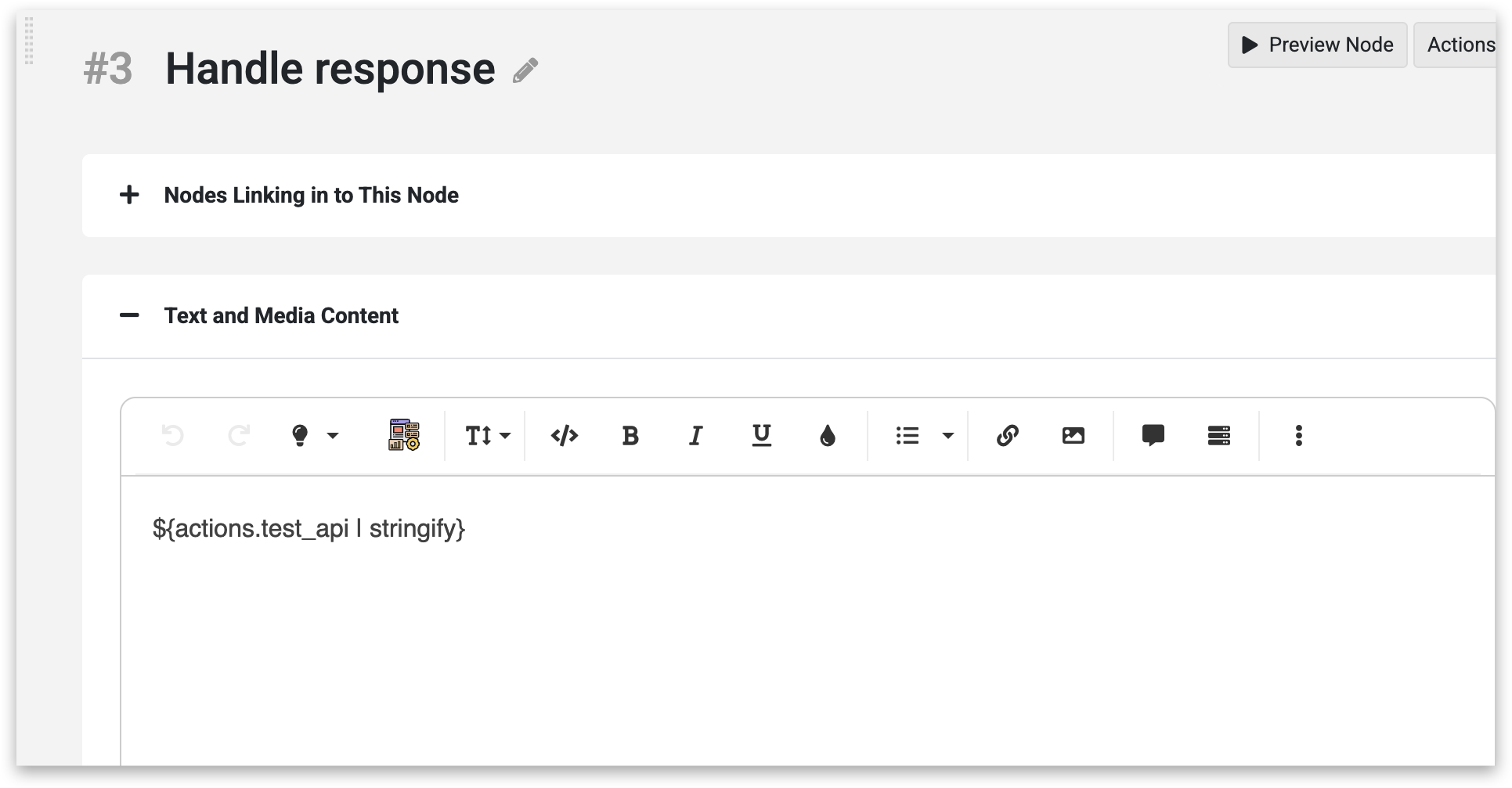
Task: Insert an image into the content
Action: click(x=1074, y=435)
